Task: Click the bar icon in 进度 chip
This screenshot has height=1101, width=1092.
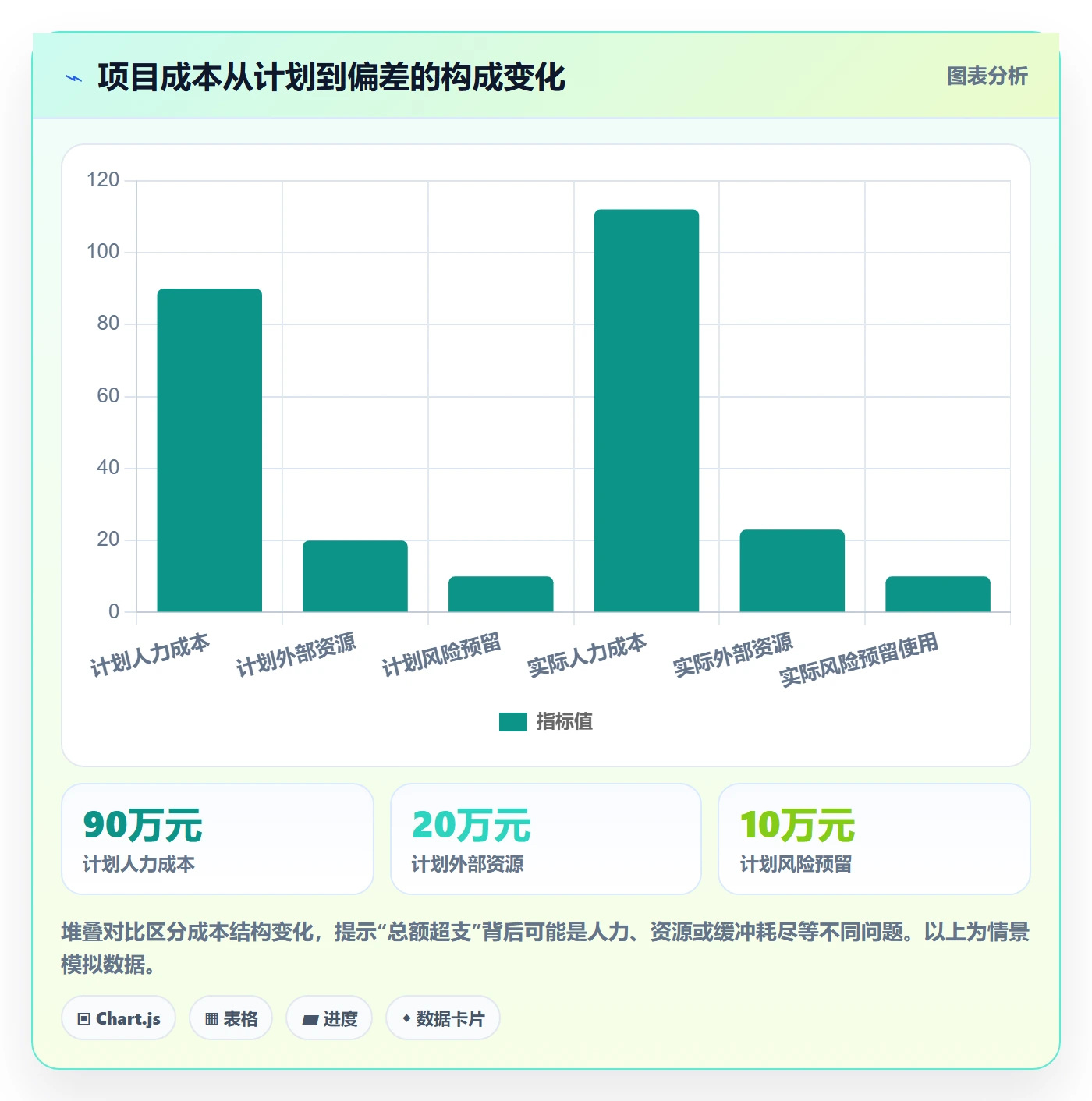Action: [310, 1019]
